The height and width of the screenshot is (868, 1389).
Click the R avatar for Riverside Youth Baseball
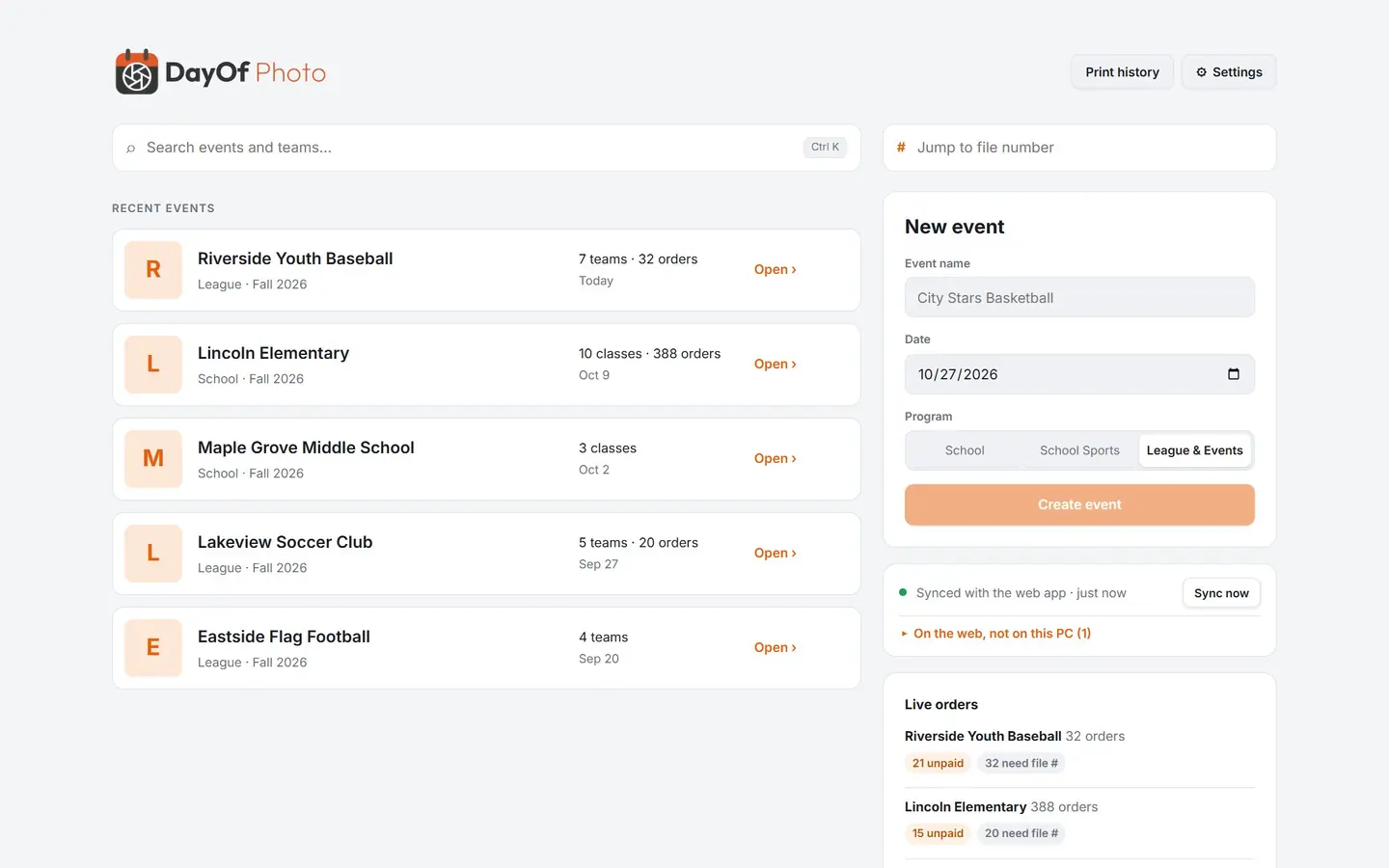(153, 270)
